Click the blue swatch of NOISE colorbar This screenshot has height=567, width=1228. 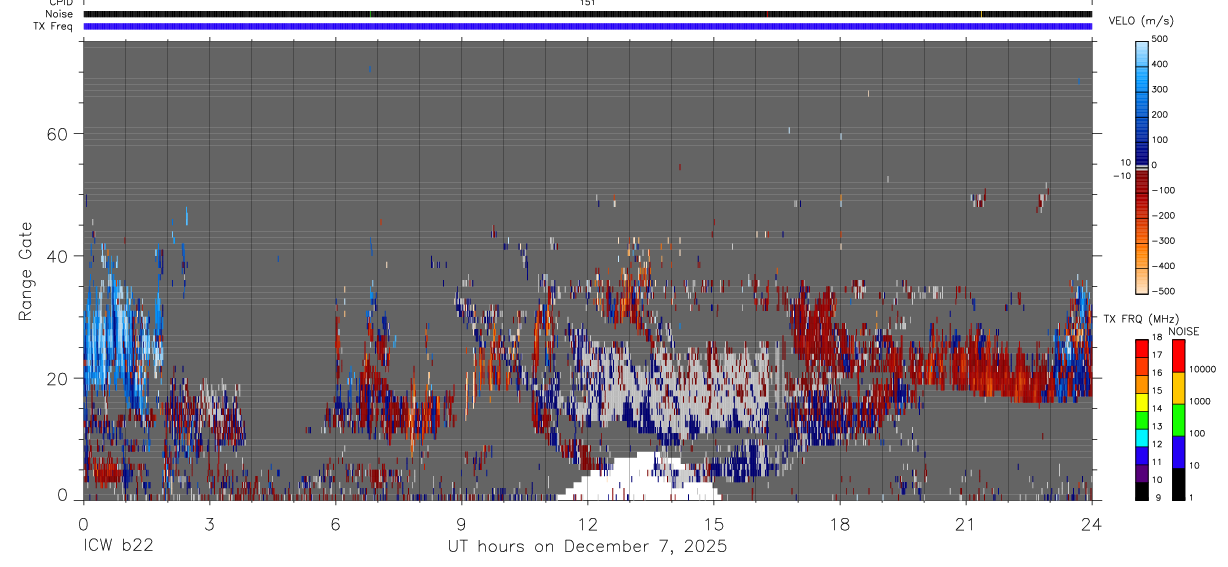[x=1180, y=452]
